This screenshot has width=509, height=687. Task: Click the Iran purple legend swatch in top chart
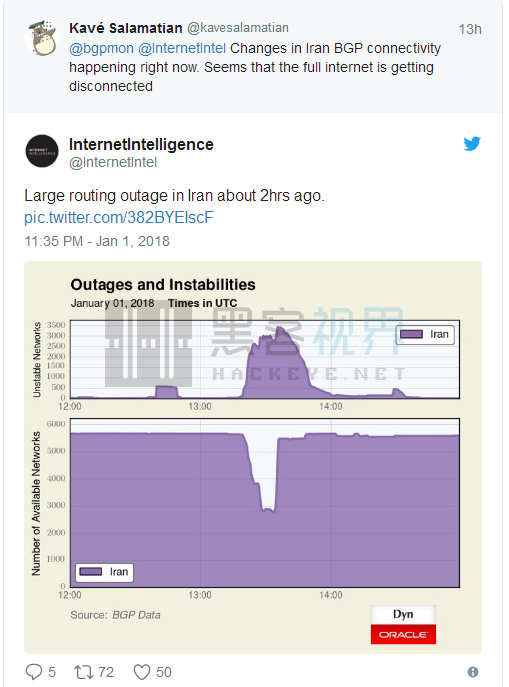click(411, 334)
